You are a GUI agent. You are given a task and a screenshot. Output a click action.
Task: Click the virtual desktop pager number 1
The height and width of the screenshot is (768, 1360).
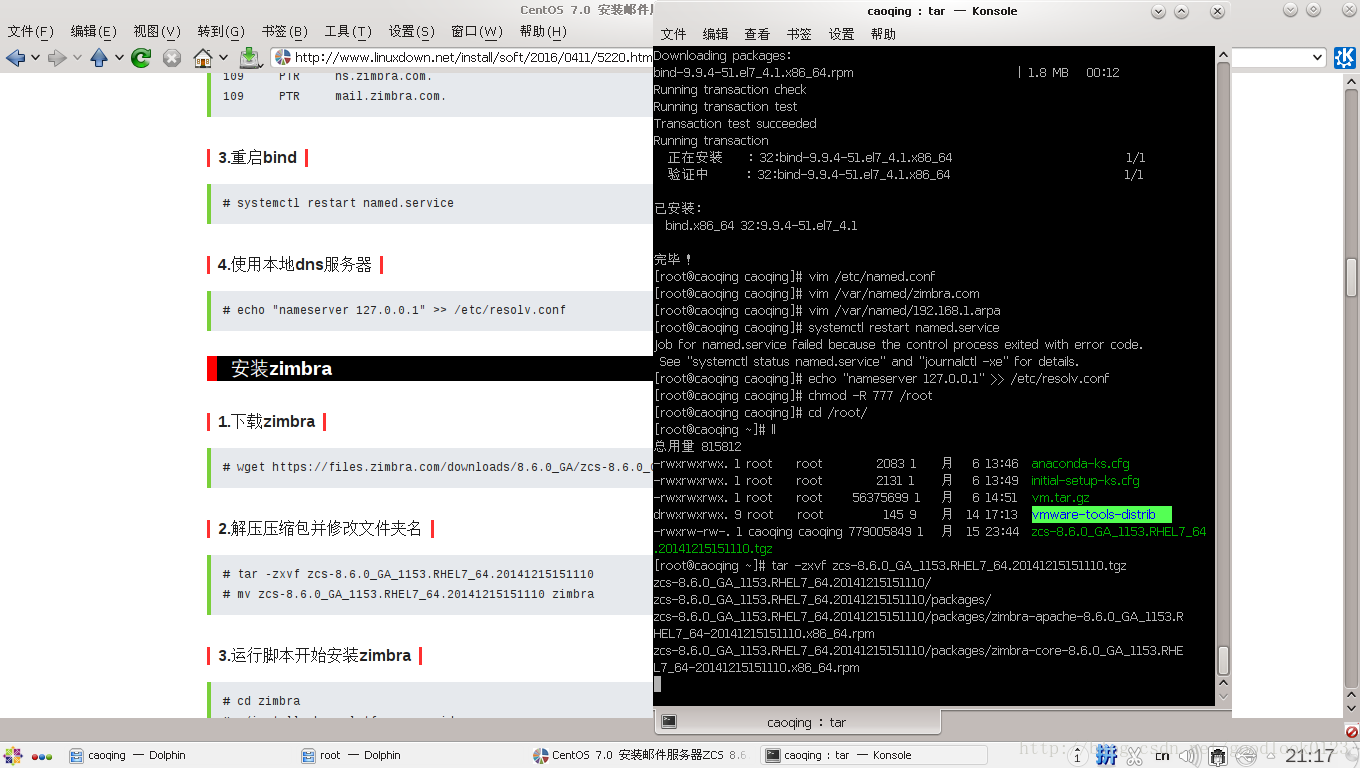click(x=1077, y=758)
